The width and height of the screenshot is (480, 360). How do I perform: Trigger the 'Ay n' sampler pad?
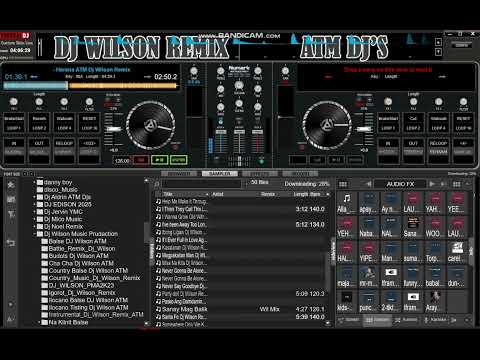pyautogui.click(x=390, y=203)
